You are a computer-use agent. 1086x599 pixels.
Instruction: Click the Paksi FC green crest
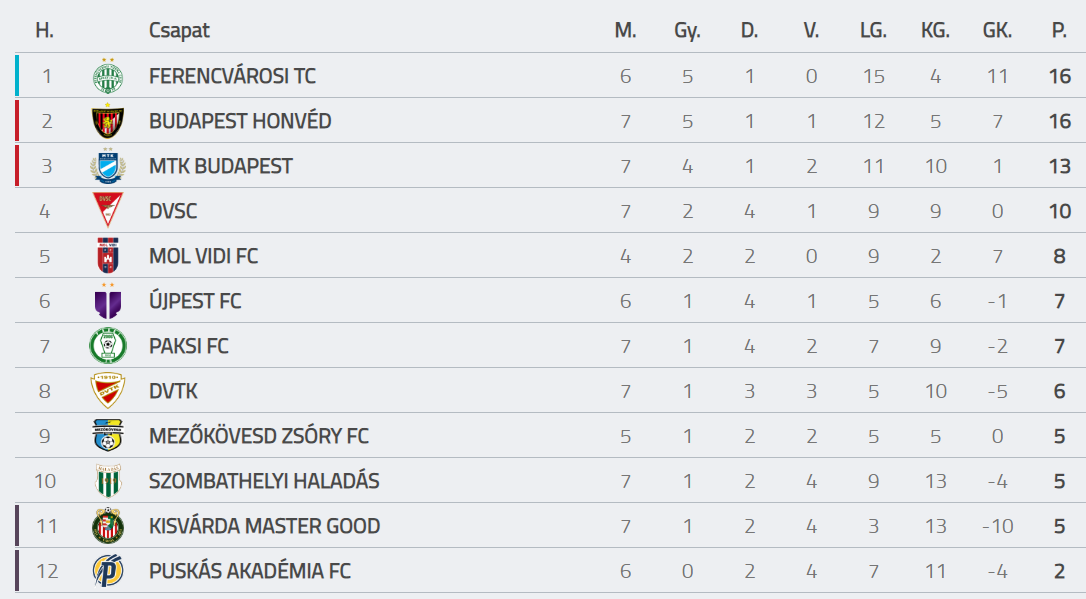click(108, 346)
